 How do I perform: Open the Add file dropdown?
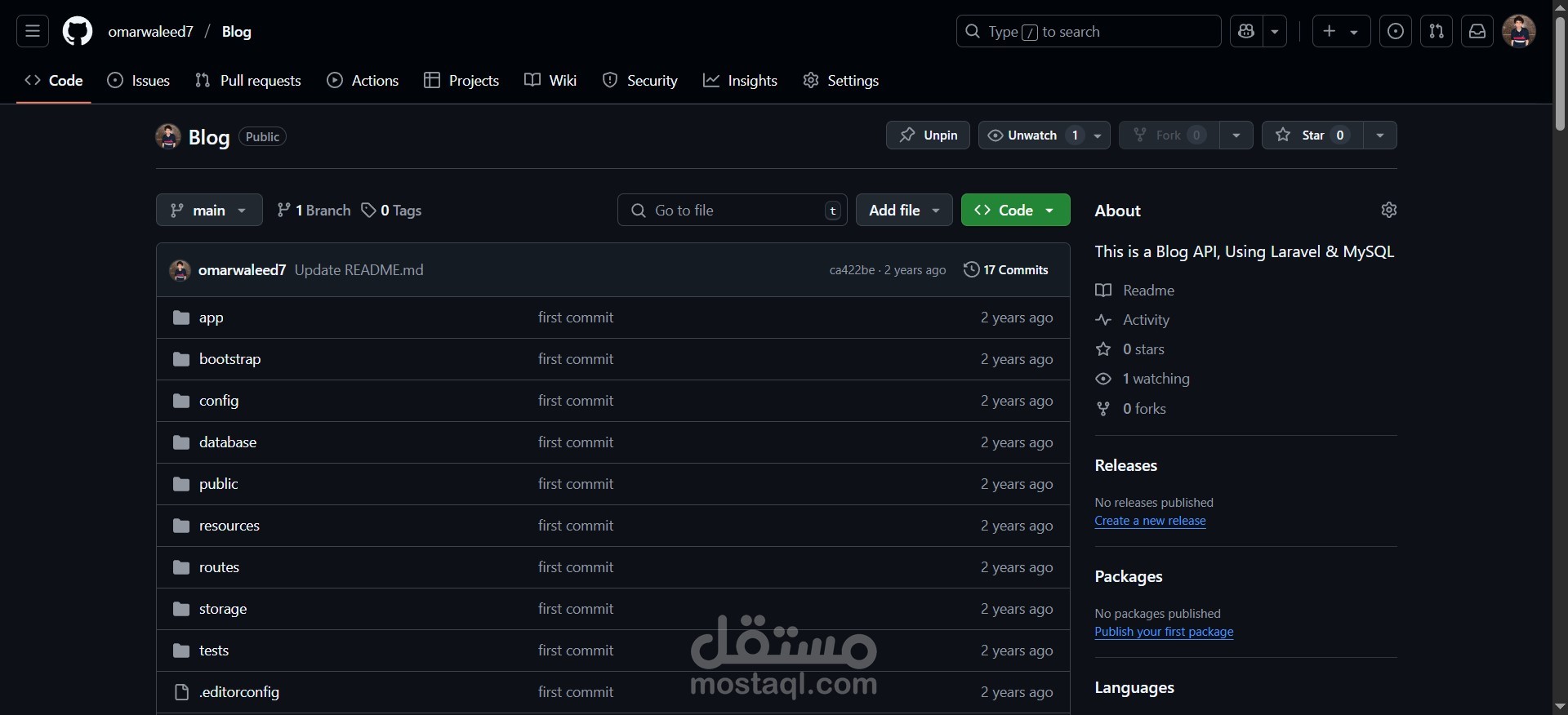tap(904, 210)
